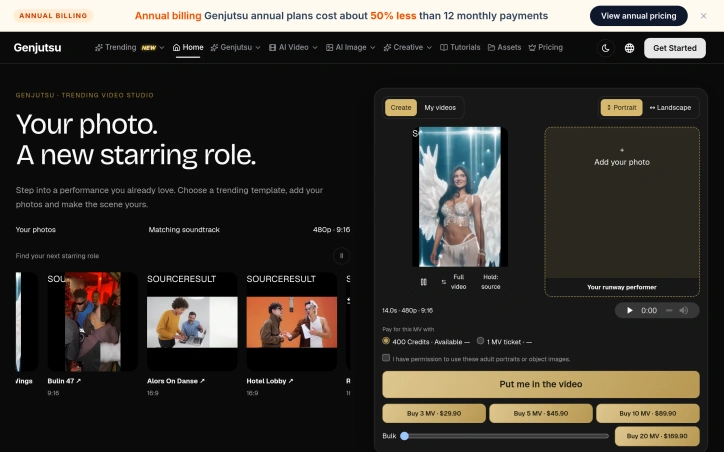Click the 'Matching soundtrack' label

tap(184, 229)
